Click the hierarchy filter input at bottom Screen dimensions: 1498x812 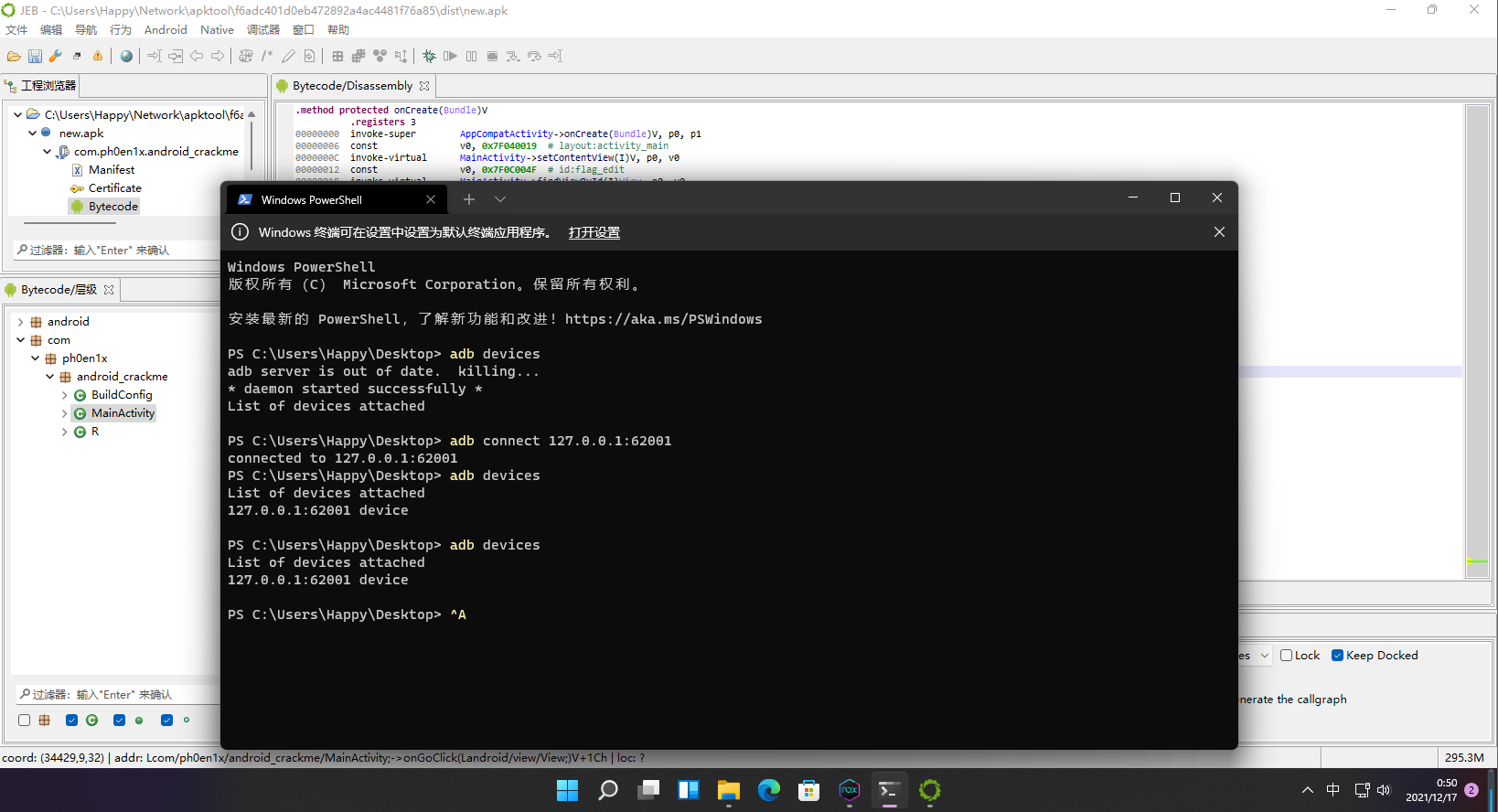(119, 695)
